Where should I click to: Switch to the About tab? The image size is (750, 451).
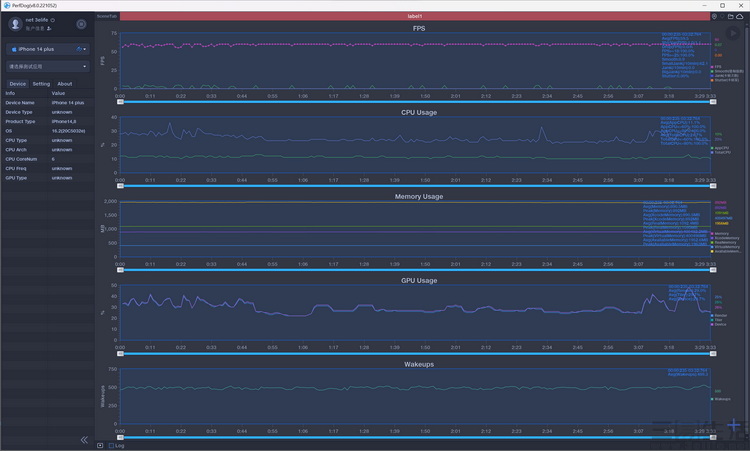pos(65,84)
